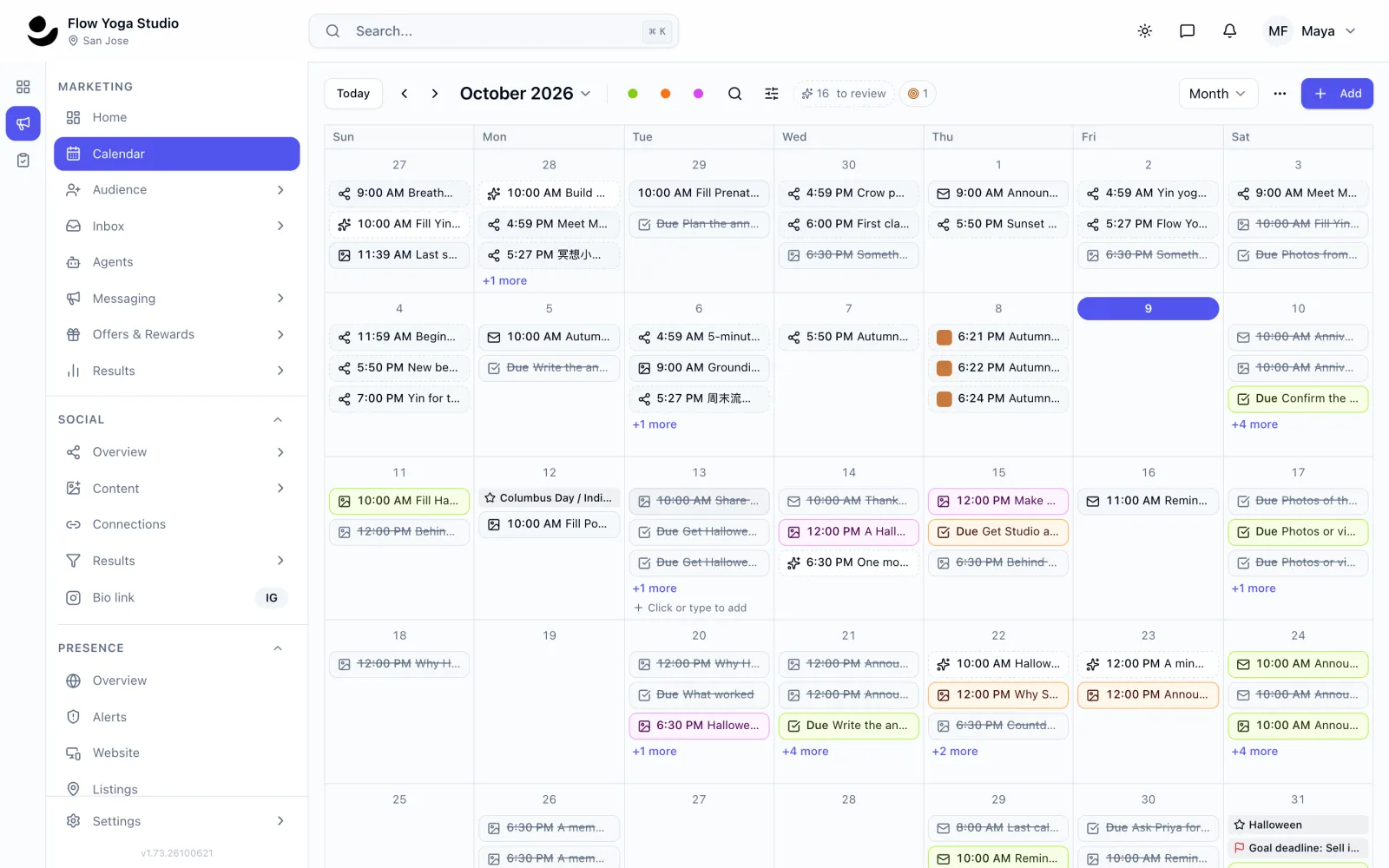The image size is (1389, 868).
Task: Open orange 6:24 PM Autumn event
Action: (x=998, y=399)
